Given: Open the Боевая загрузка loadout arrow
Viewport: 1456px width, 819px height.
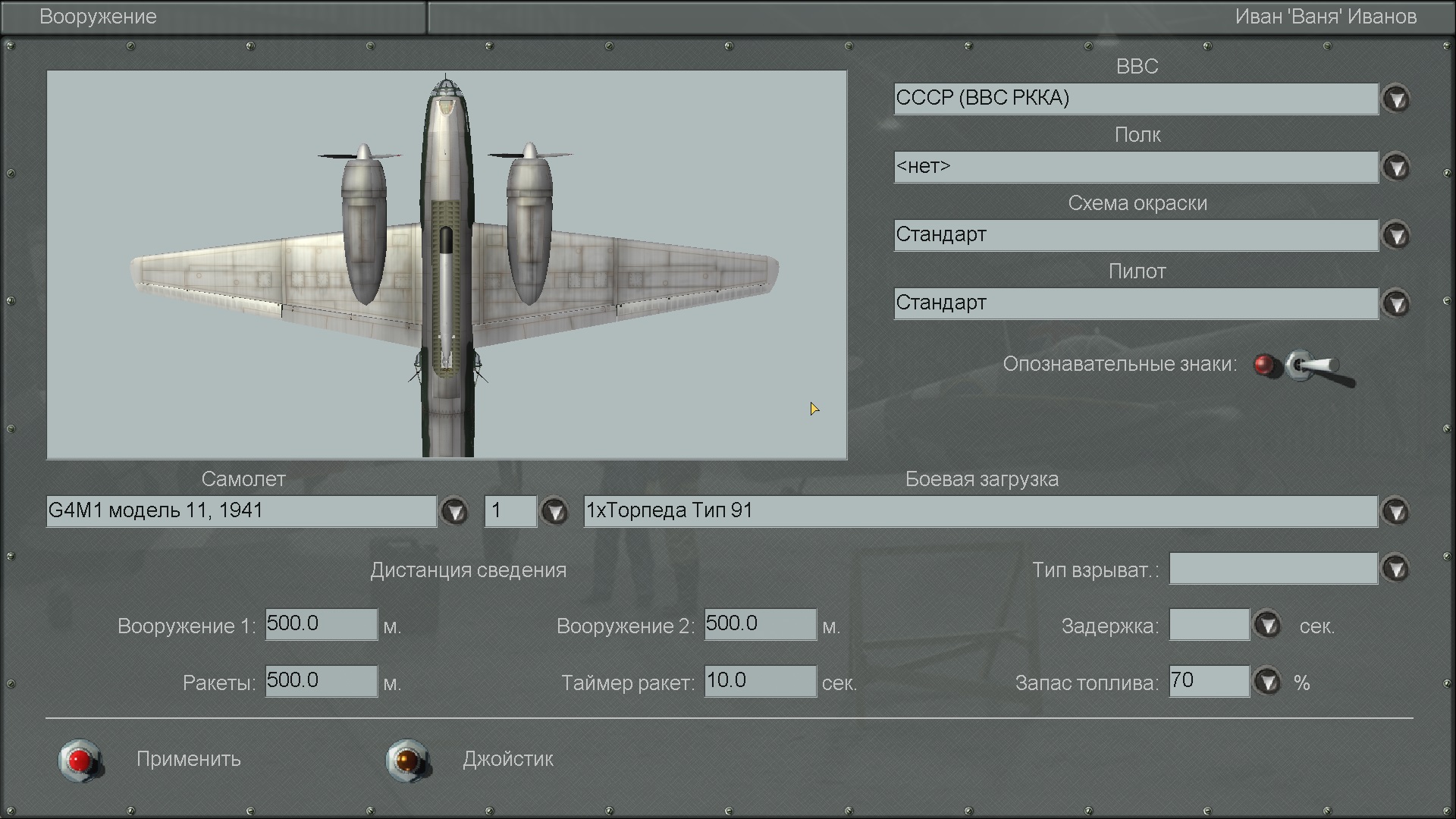Looking at the screenshot, I should [1396, 512].
